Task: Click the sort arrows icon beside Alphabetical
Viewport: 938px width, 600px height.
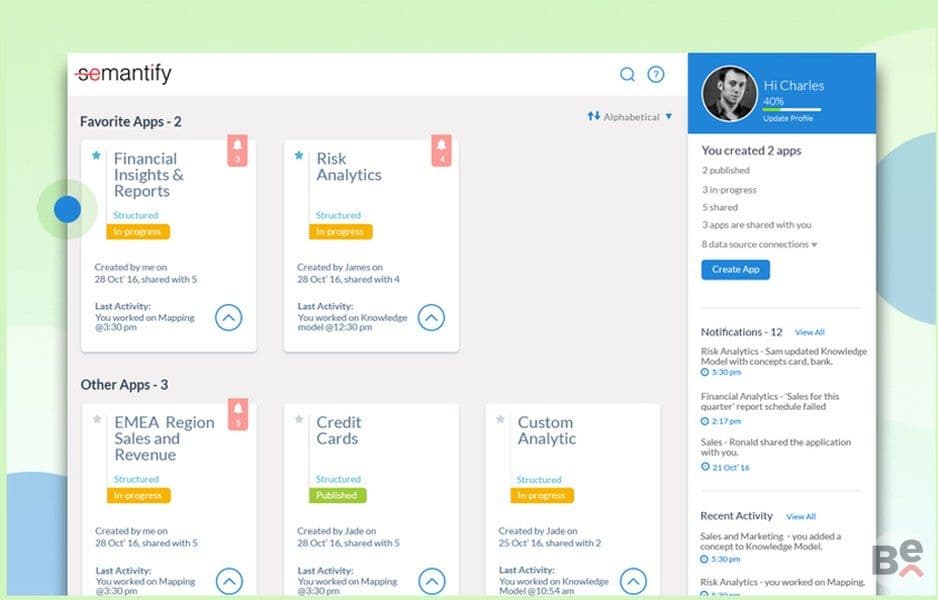Action: pyautogui.click(x=593, y=116)
